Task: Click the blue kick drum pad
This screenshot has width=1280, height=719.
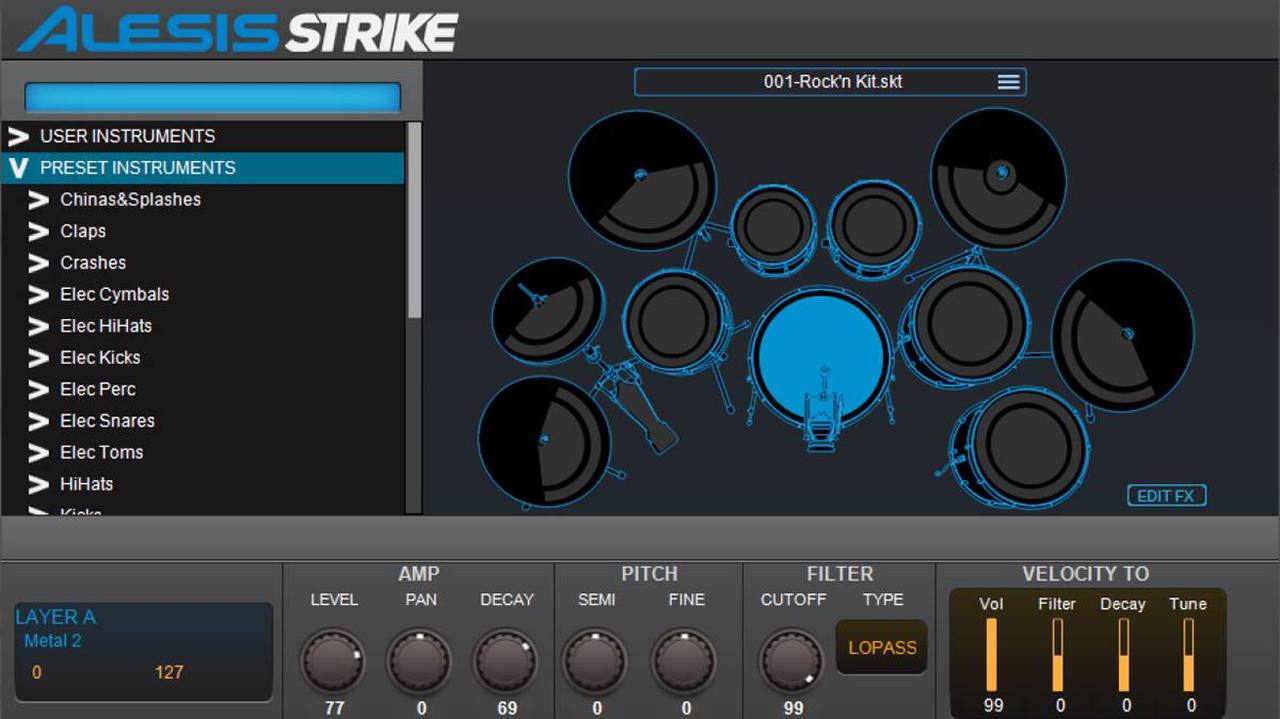Action: tap(822, 358)
